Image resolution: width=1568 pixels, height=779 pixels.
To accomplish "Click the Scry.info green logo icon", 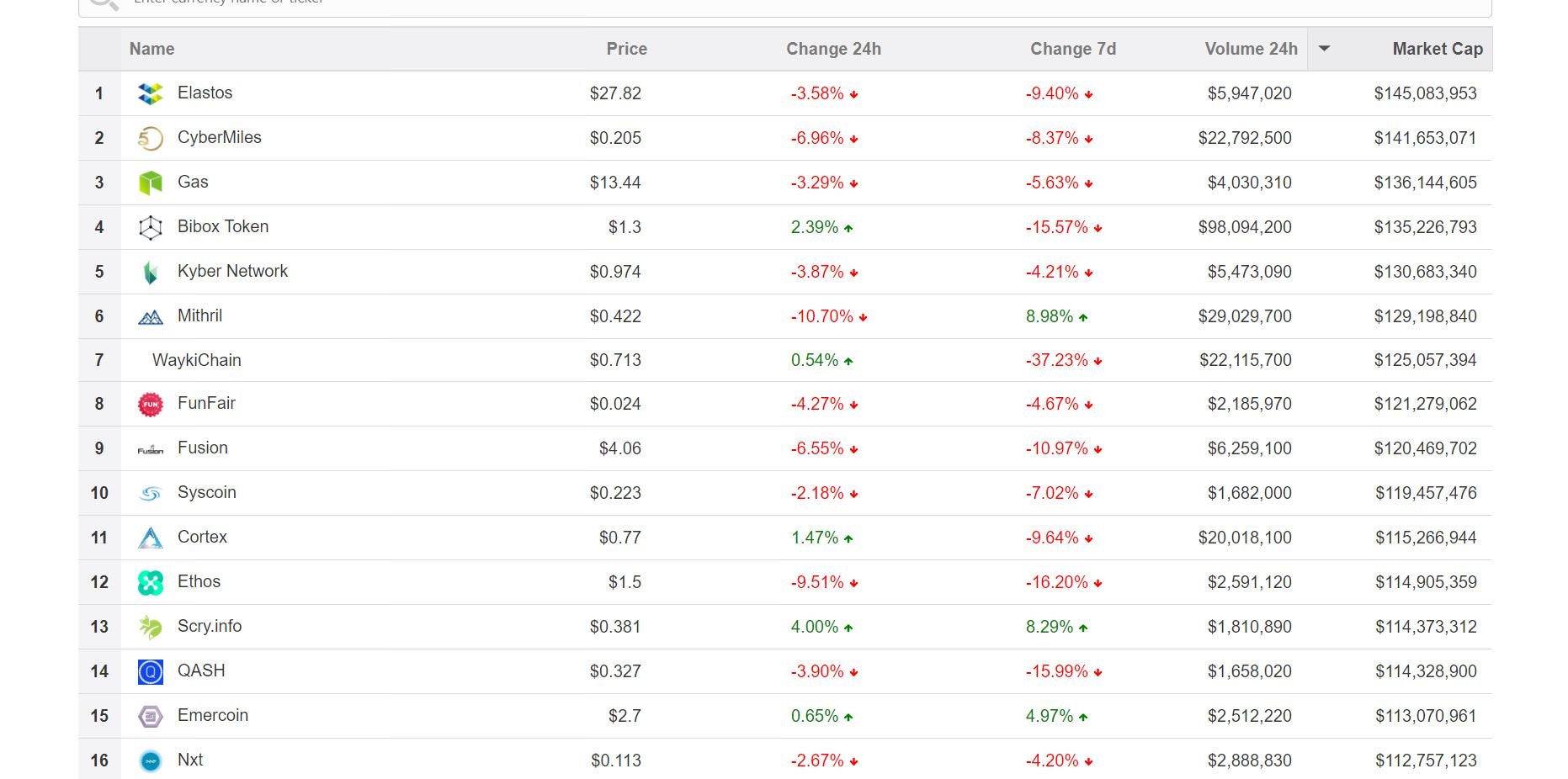I will pyautogui.click(x=150, y=627).
